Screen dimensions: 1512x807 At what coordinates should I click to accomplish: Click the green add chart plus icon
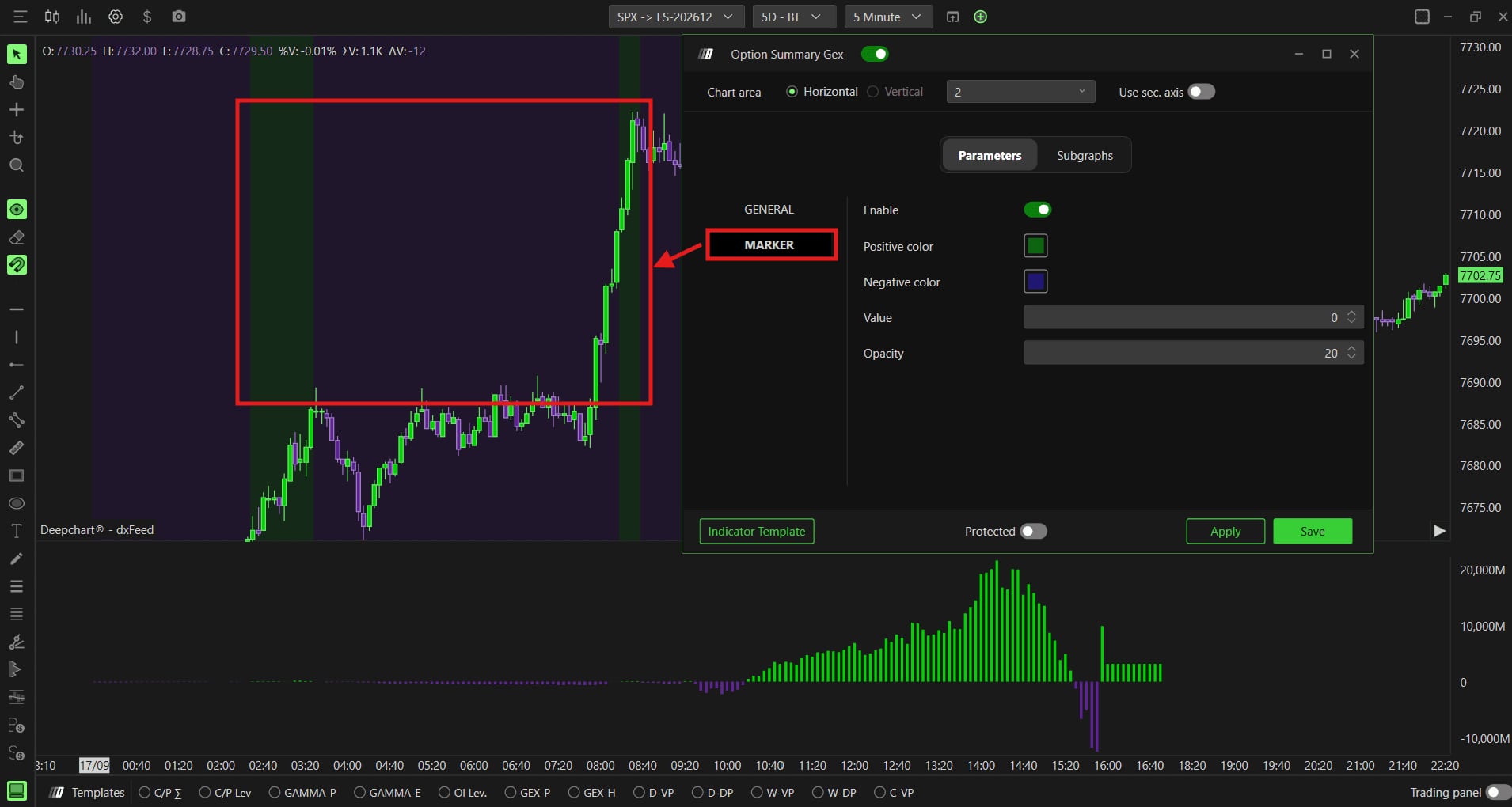coord(981,17)
